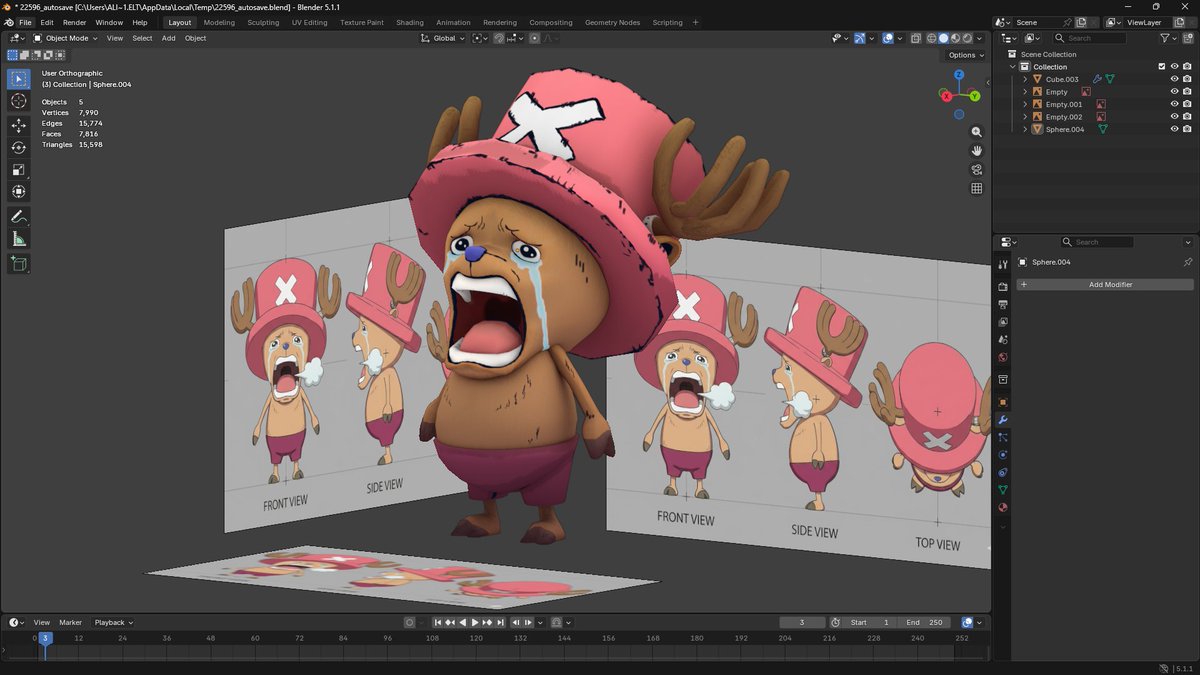The height and width of the screenshot is (675, 1200).
Task: Open the outliner filter dropdown
Action: click(x=1169, y=38)
